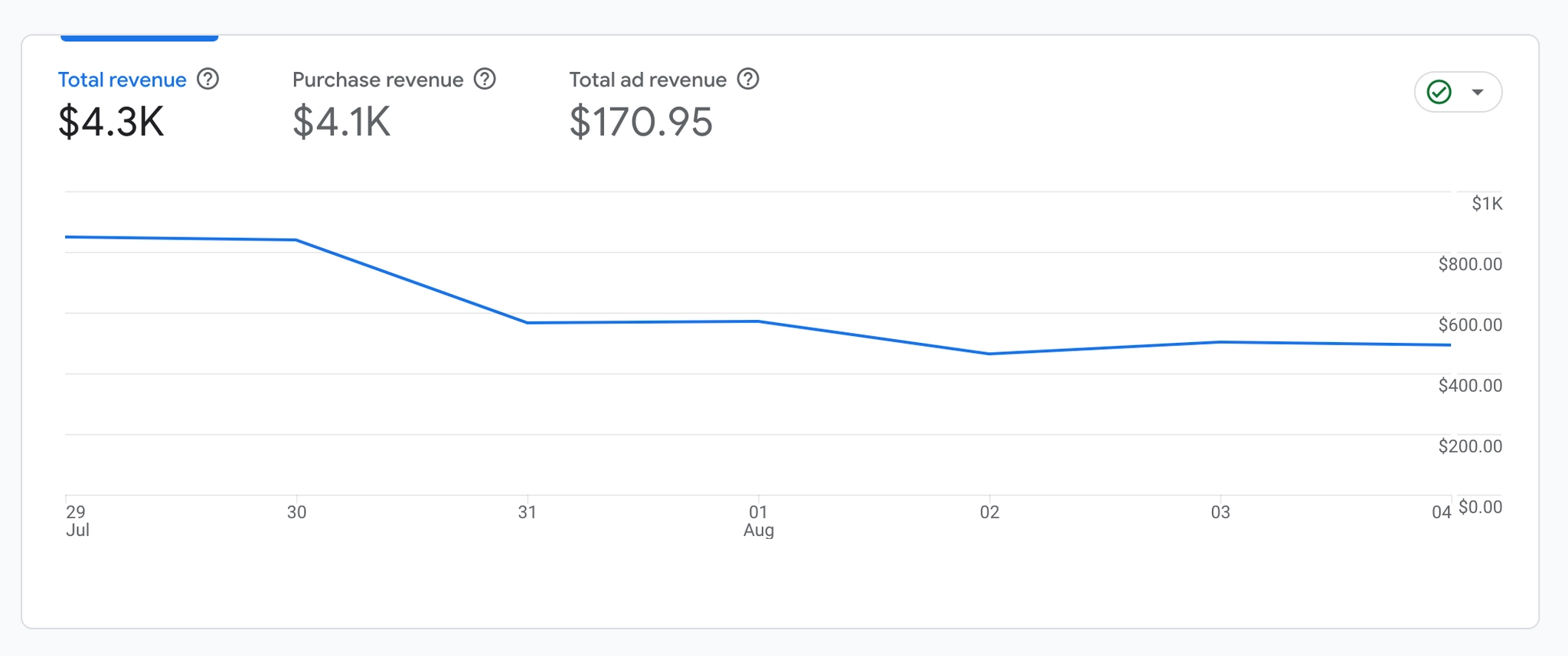Screen dimensions: 1568x656
Task: Click the $4.3K total revenue value
Action: pyautogui.click(x=111, y=122)
